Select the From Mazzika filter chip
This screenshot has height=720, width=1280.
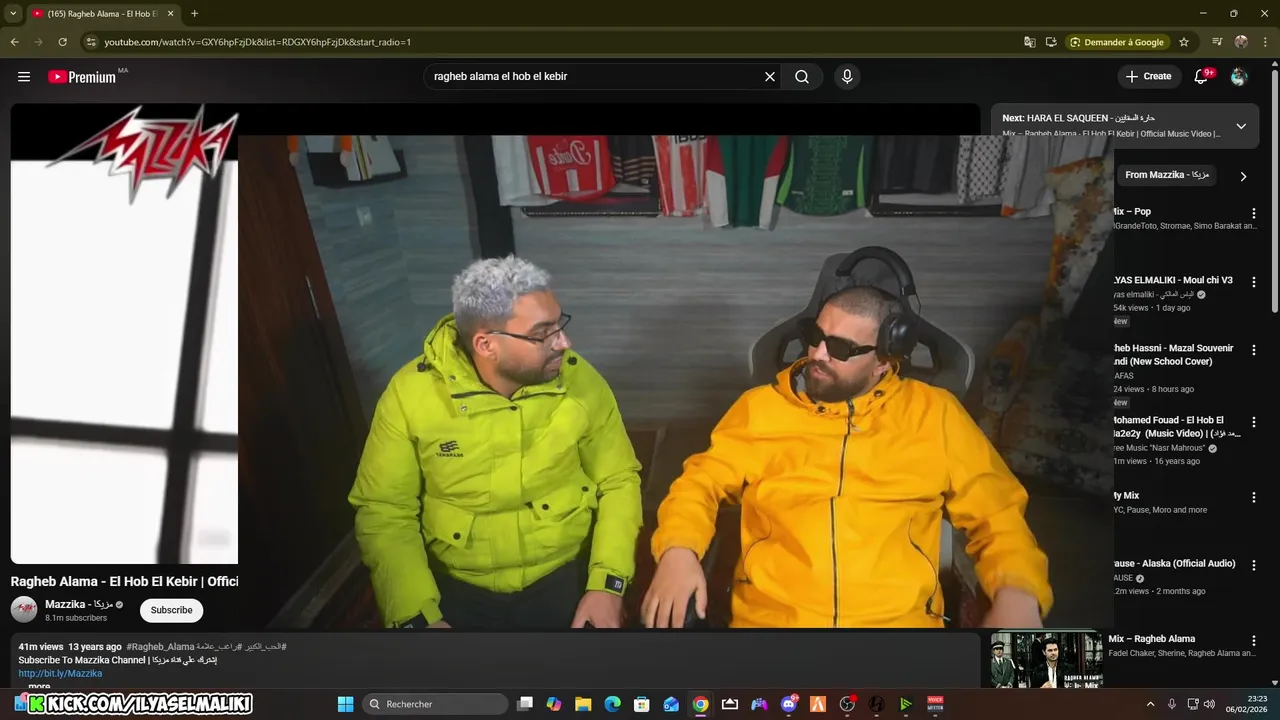coord(1166,175)
